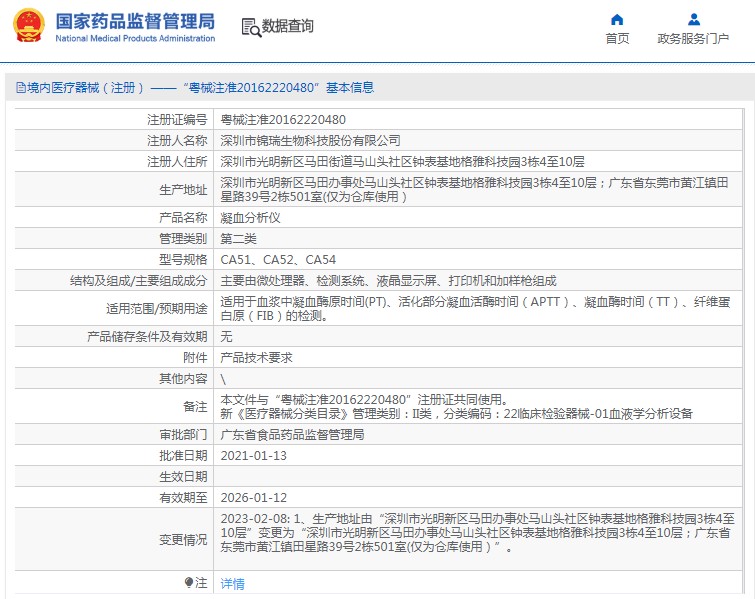The height and width of the screenshot is (599, 755).
Task: Click the approval date 2021-01-13
Action: [253, 456]
